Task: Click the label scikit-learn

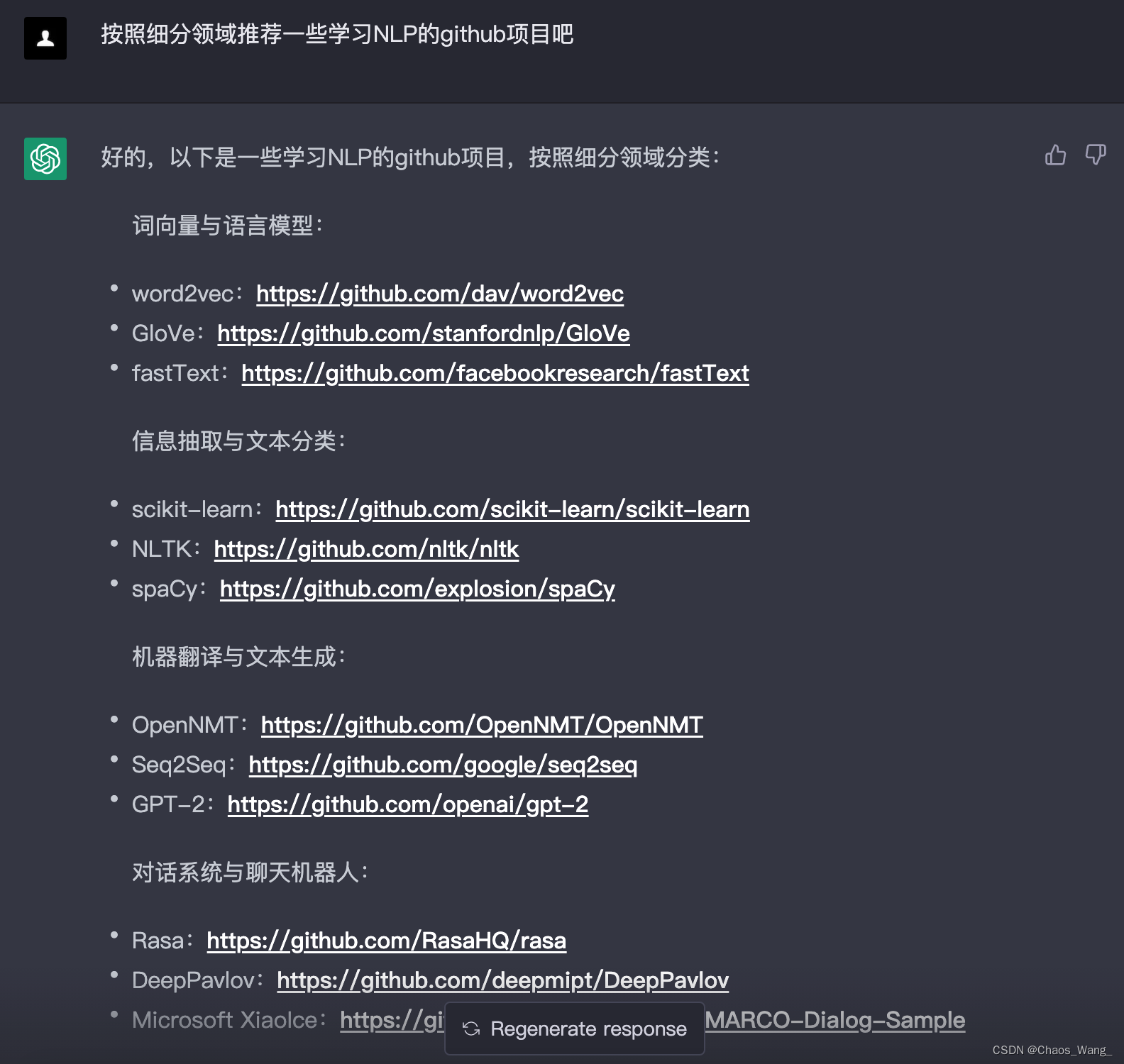Action: point(192,509)
